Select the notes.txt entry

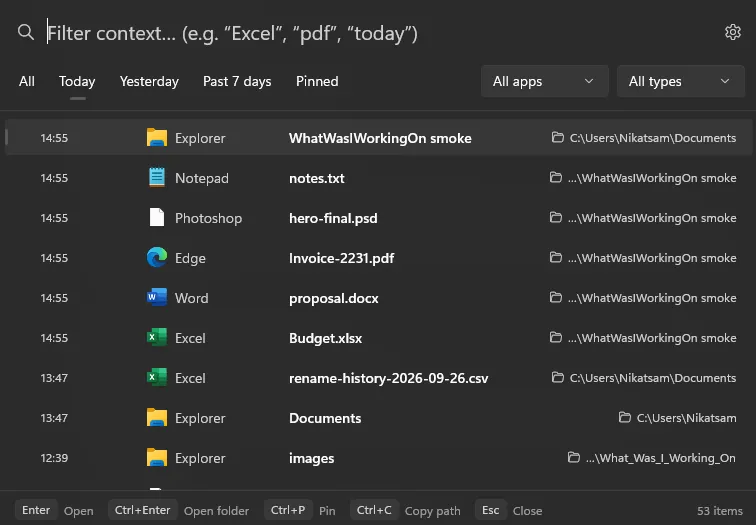[x=378, y=178]
